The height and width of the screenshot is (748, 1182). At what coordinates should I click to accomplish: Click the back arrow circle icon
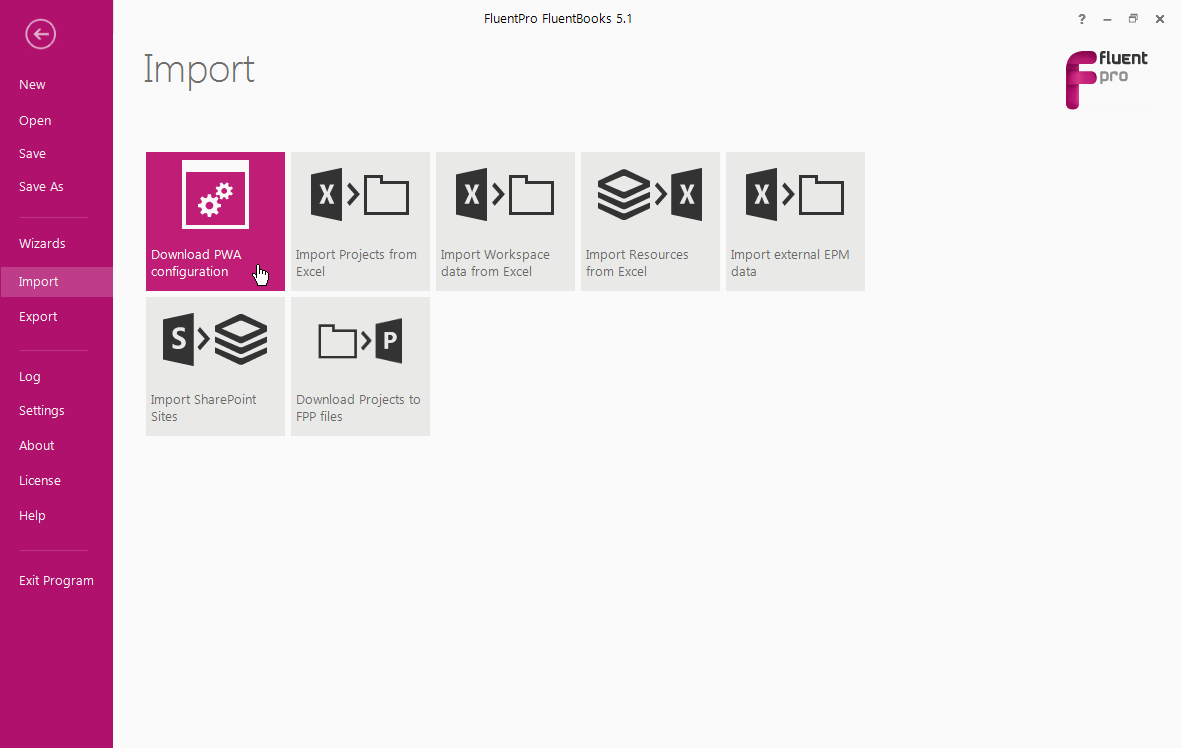pyautogui.click(x=40, y=34)
